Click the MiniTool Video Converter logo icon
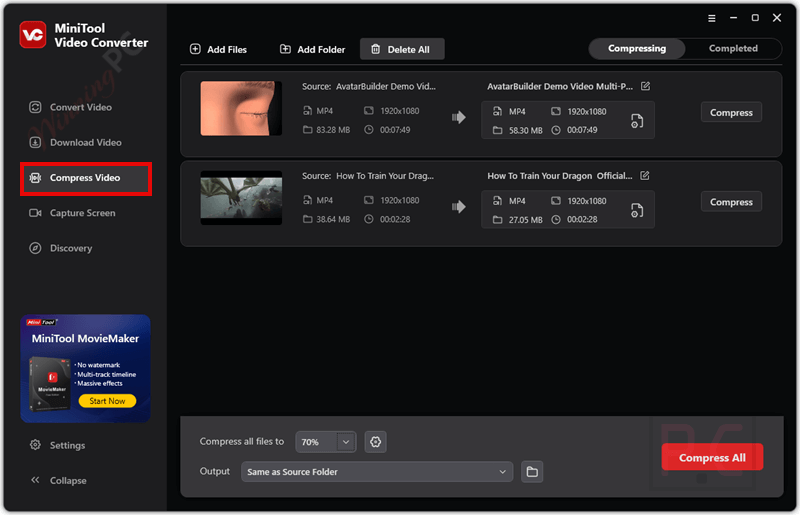This screenshot has width=800, height=515. tap(33, 35)
